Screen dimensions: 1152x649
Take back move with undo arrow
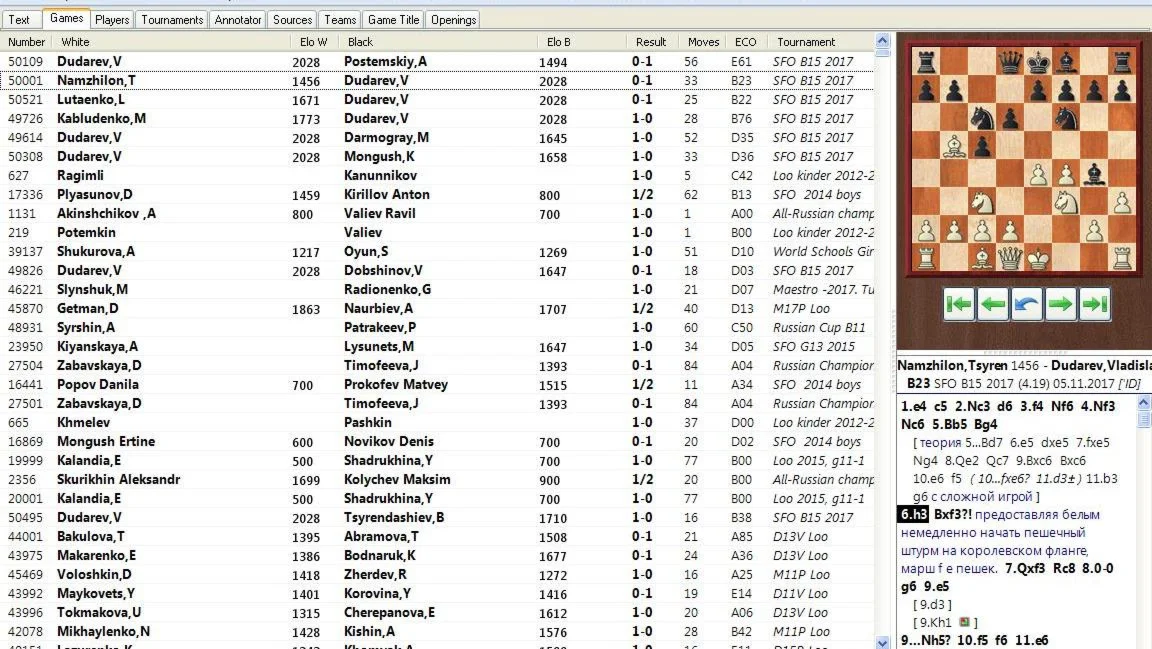click(x=1026, y=304)
